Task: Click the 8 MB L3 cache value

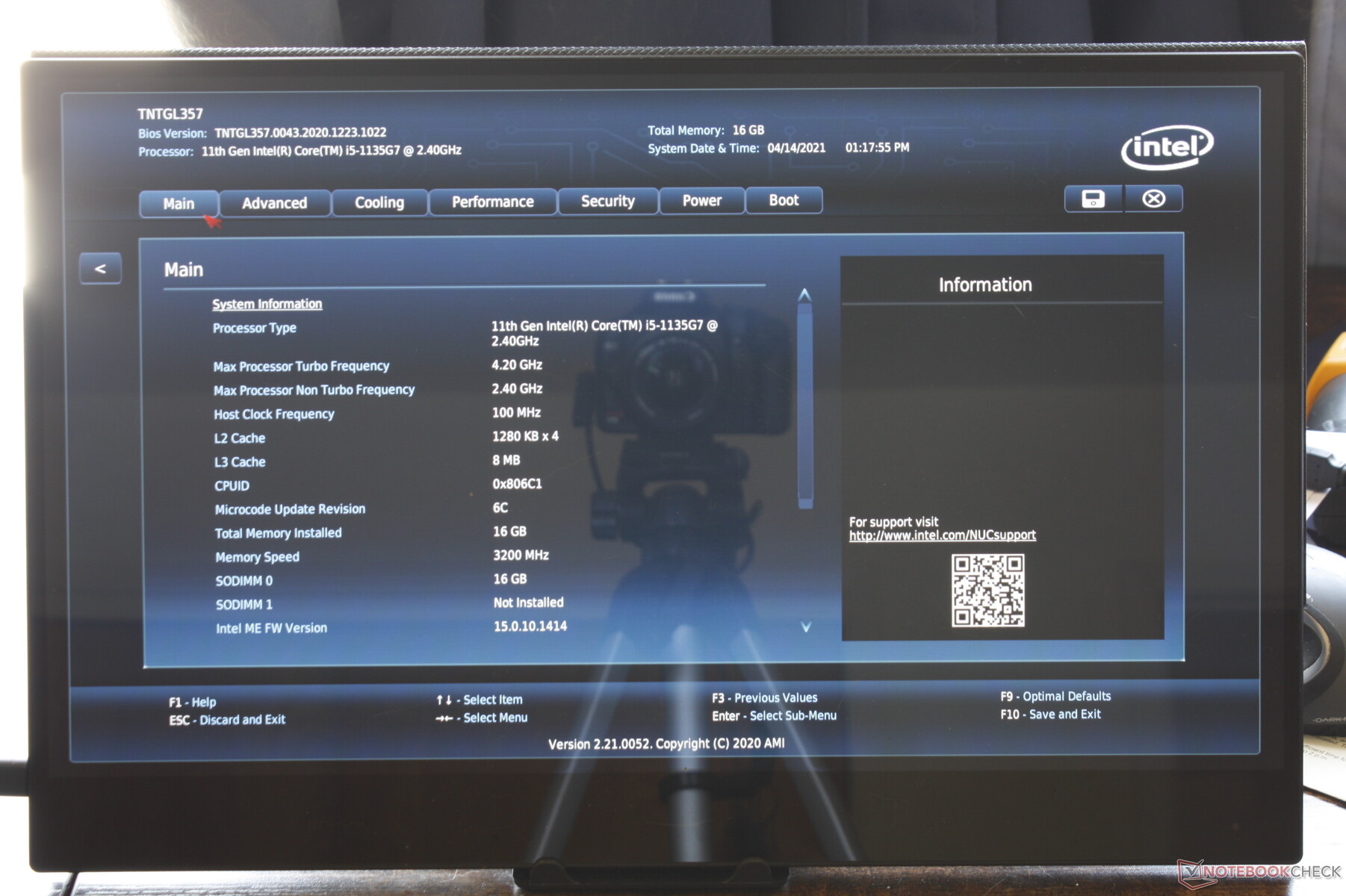Action: click(x=506, y=461)
